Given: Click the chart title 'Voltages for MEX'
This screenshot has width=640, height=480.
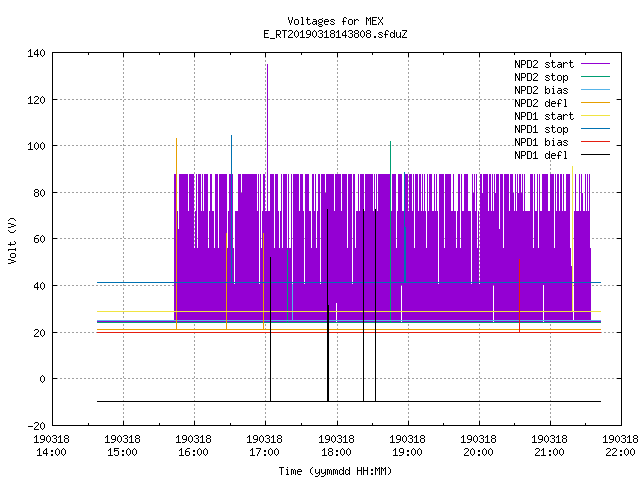Looking at the screenshot, I should click(335, 21).
